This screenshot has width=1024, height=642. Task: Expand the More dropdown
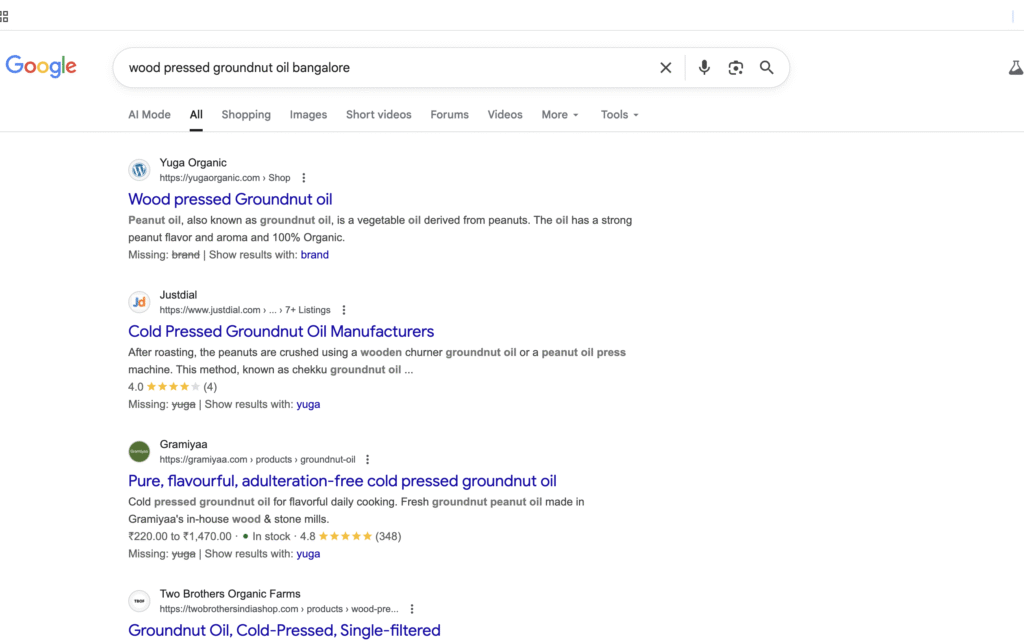(560, 115)
